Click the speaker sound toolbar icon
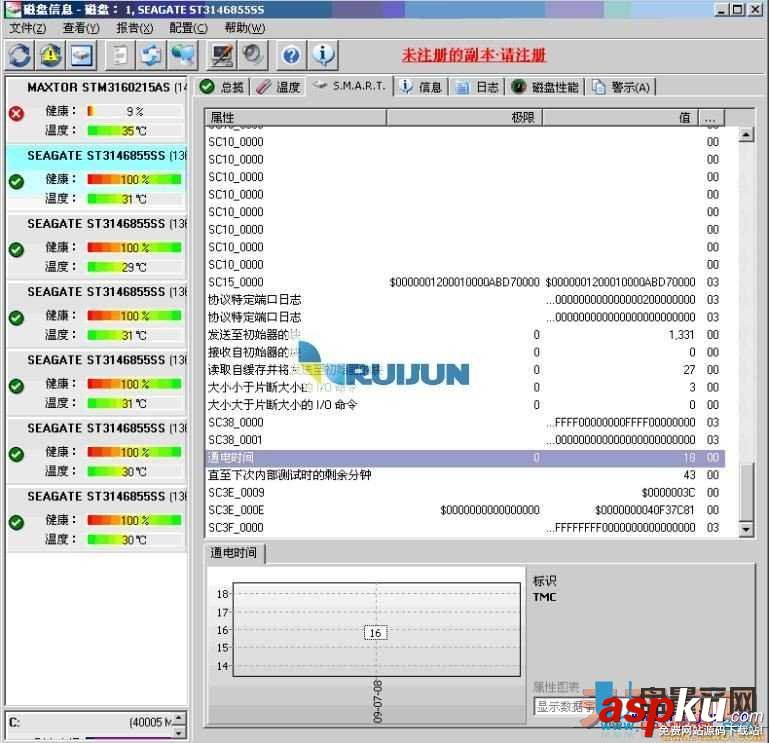This screenshot has width=769, height=743. point(253,55)
